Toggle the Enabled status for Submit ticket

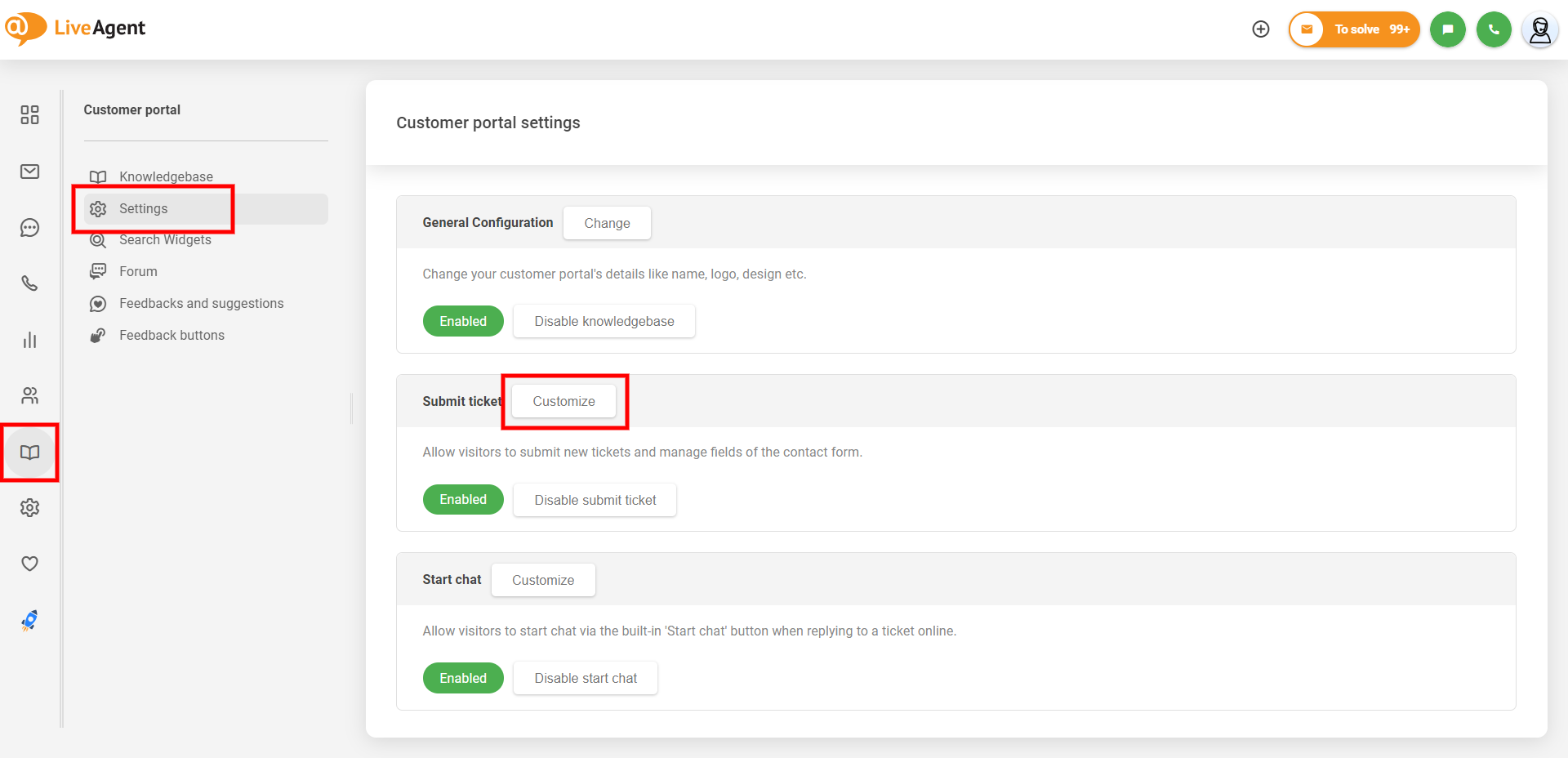pyautogui.click(x=463, y=500)
